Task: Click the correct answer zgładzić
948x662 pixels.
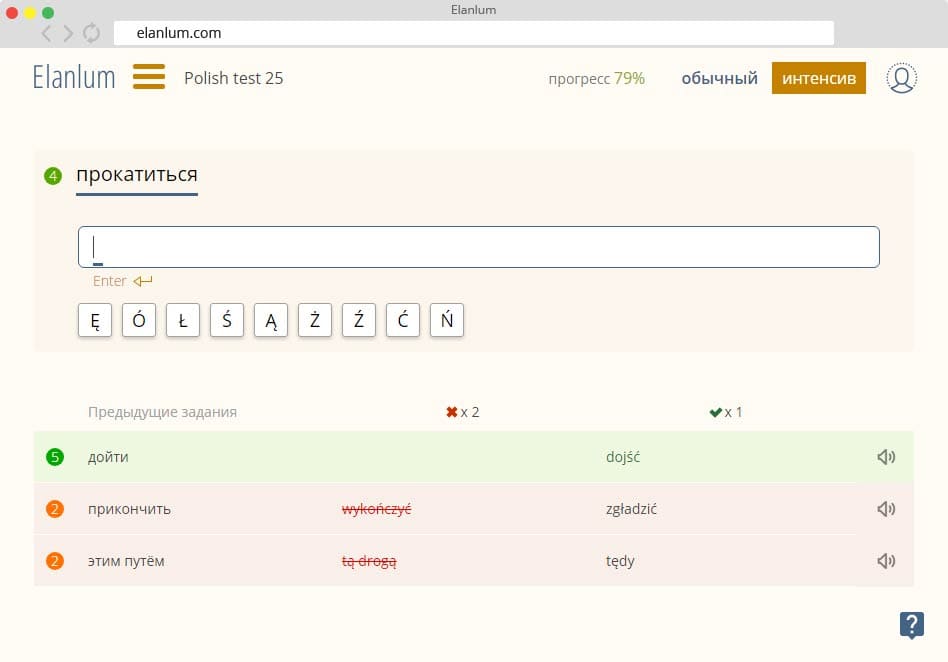Action: click(x=631, y=509)
